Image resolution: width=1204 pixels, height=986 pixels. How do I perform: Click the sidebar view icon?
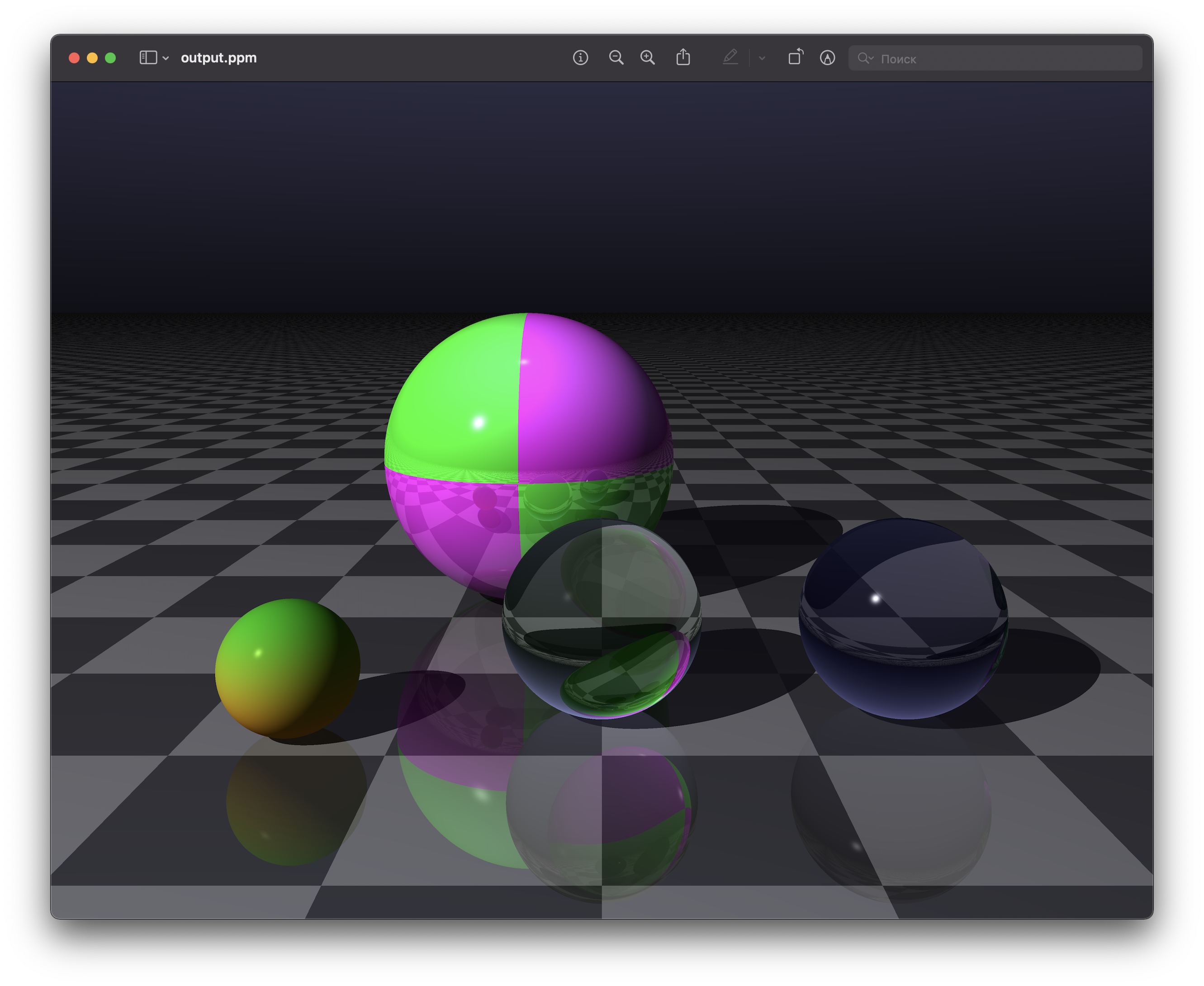147,58
